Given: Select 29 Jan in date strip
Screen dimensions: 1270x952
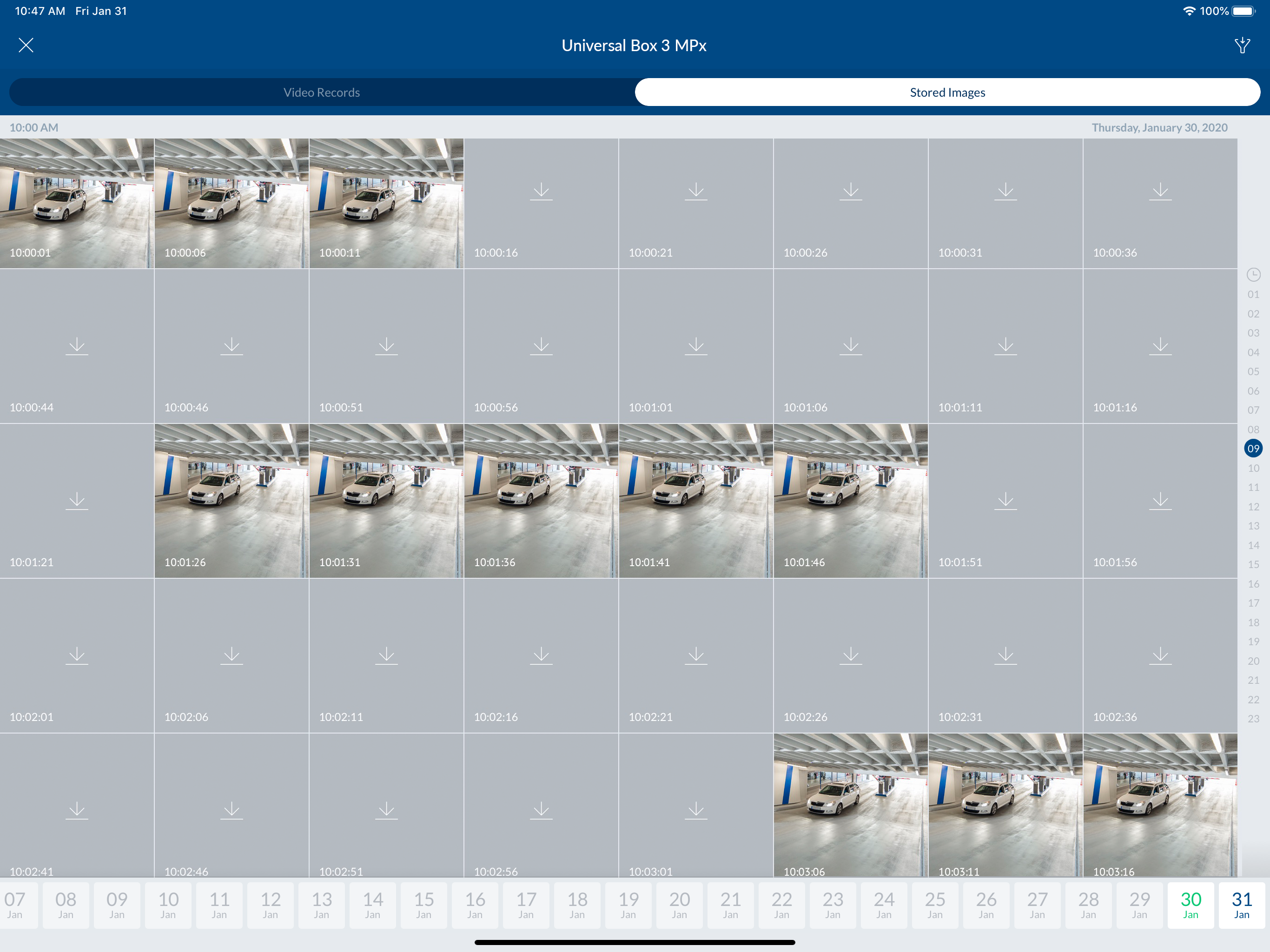Looking at the screenshot, I should [1140, 905].
